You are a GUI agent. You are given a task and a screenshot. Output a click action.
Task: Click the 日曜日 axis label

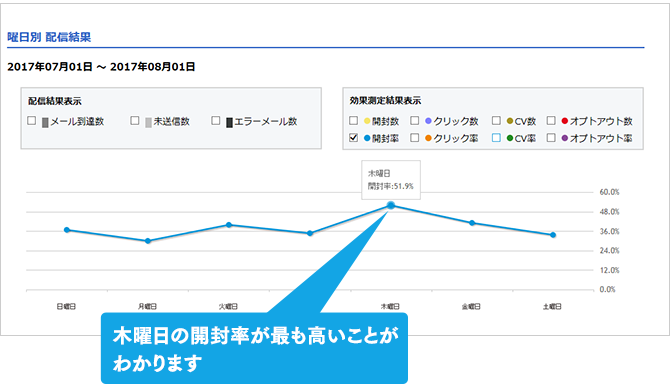66,306
